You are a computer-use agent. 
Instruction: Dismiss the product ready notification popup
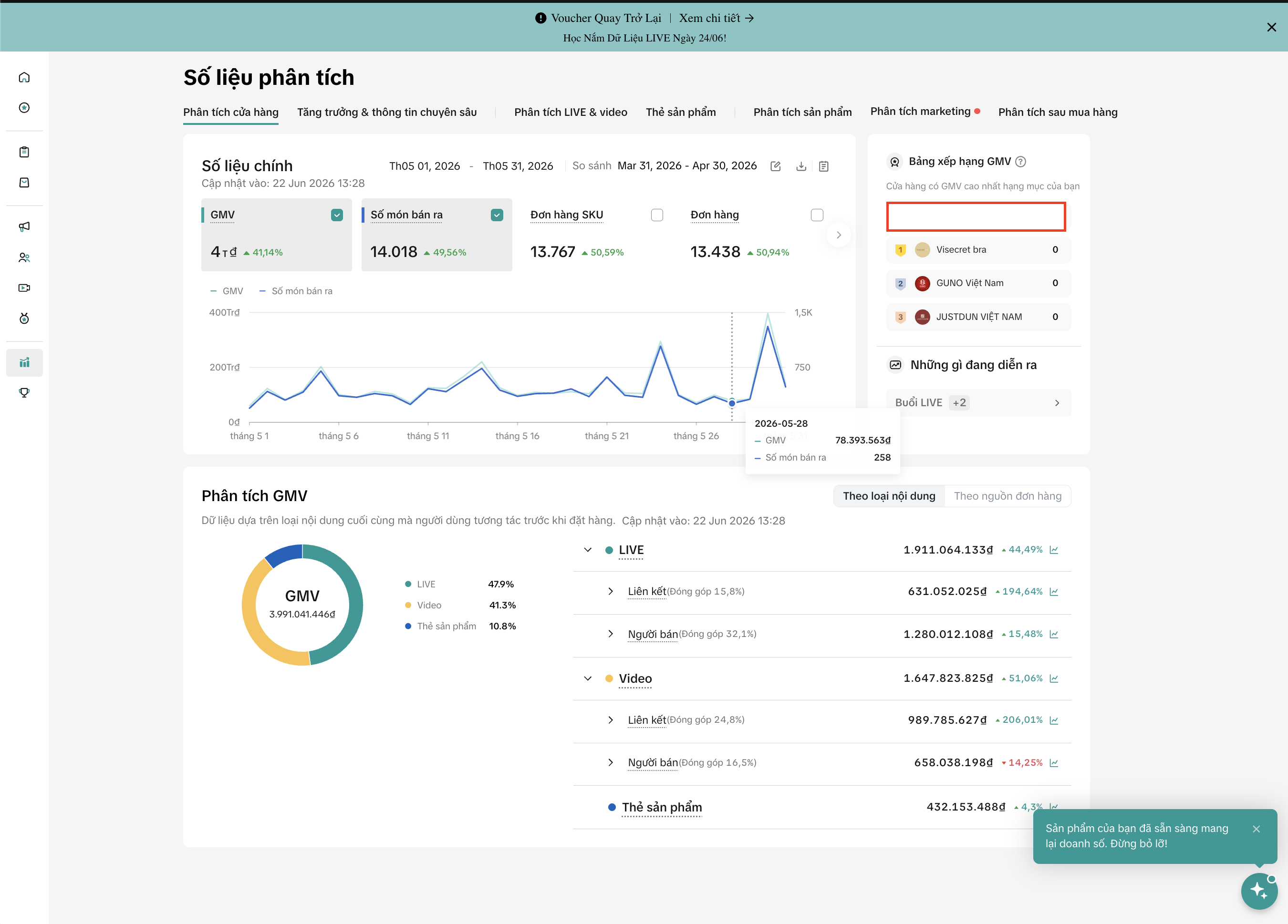pos(1256,829)
